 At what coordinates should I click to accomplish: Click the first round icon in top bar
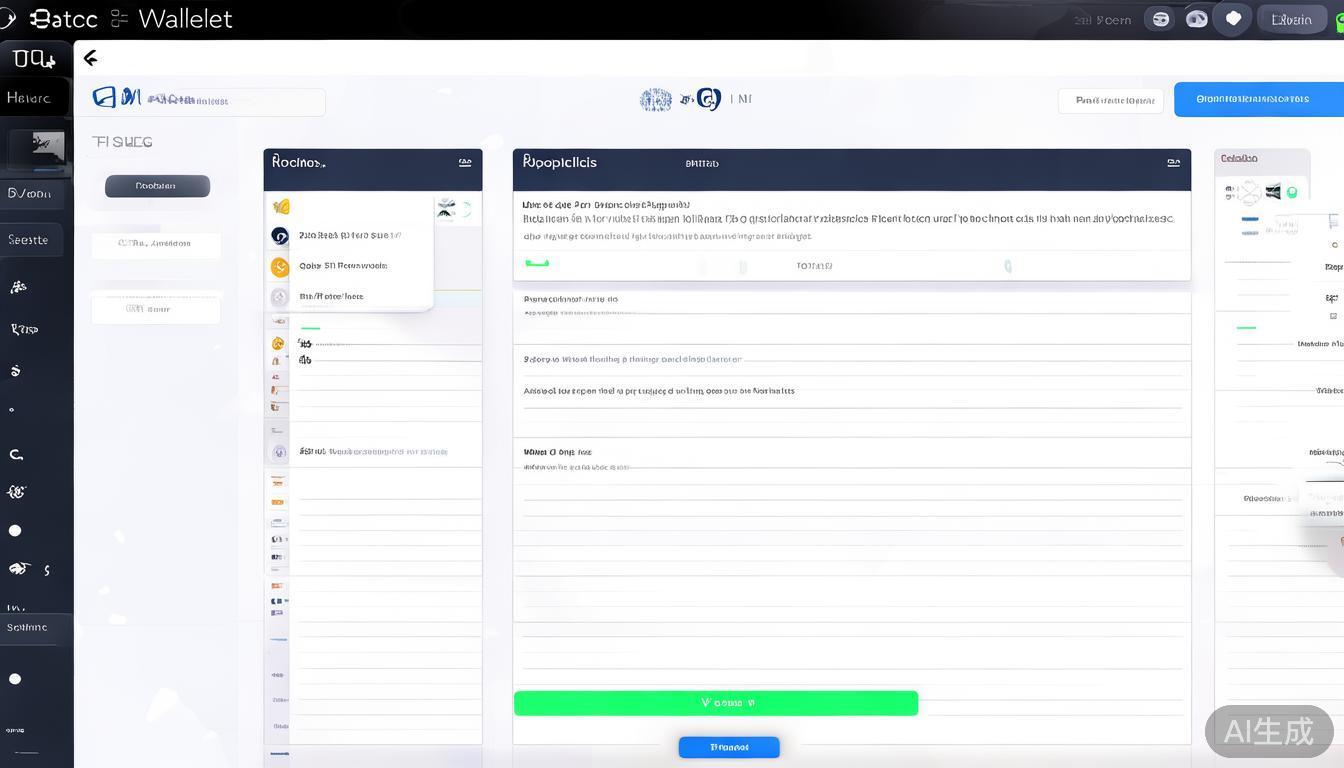click(x=1160, y=19)
